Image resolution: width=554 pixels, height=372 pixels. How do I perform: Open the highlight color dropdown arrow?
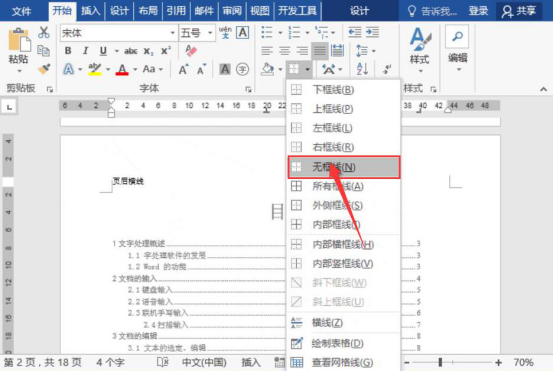point(108,69)
